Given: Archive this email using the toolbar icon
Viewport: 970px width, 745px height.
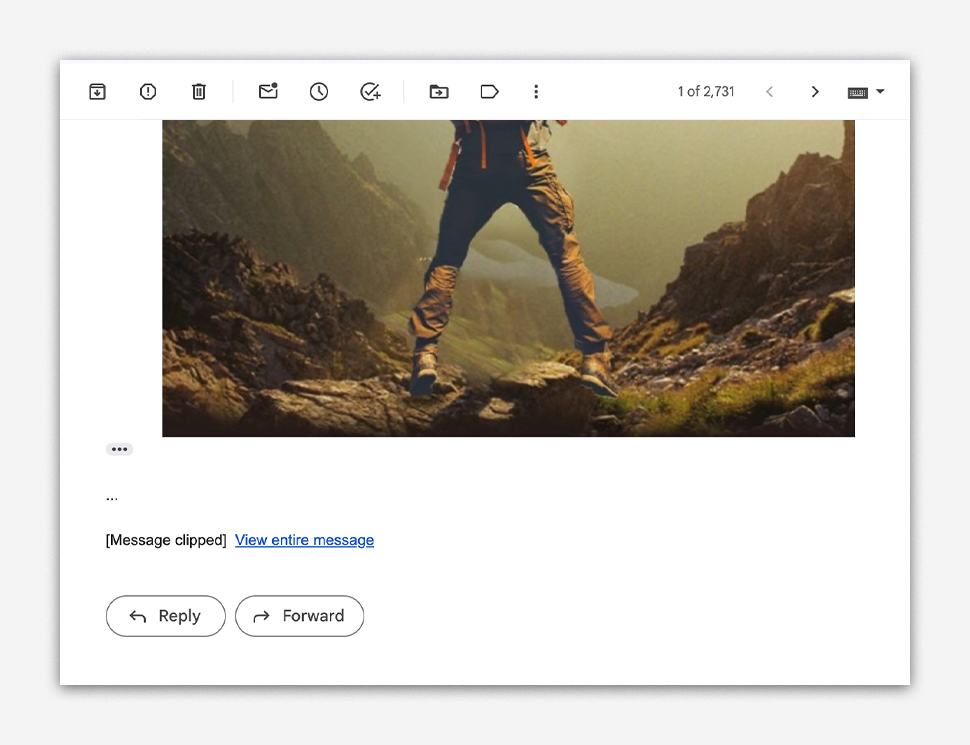Looking at the screenshot, I should pyautogui.click(x=97, y=92).
